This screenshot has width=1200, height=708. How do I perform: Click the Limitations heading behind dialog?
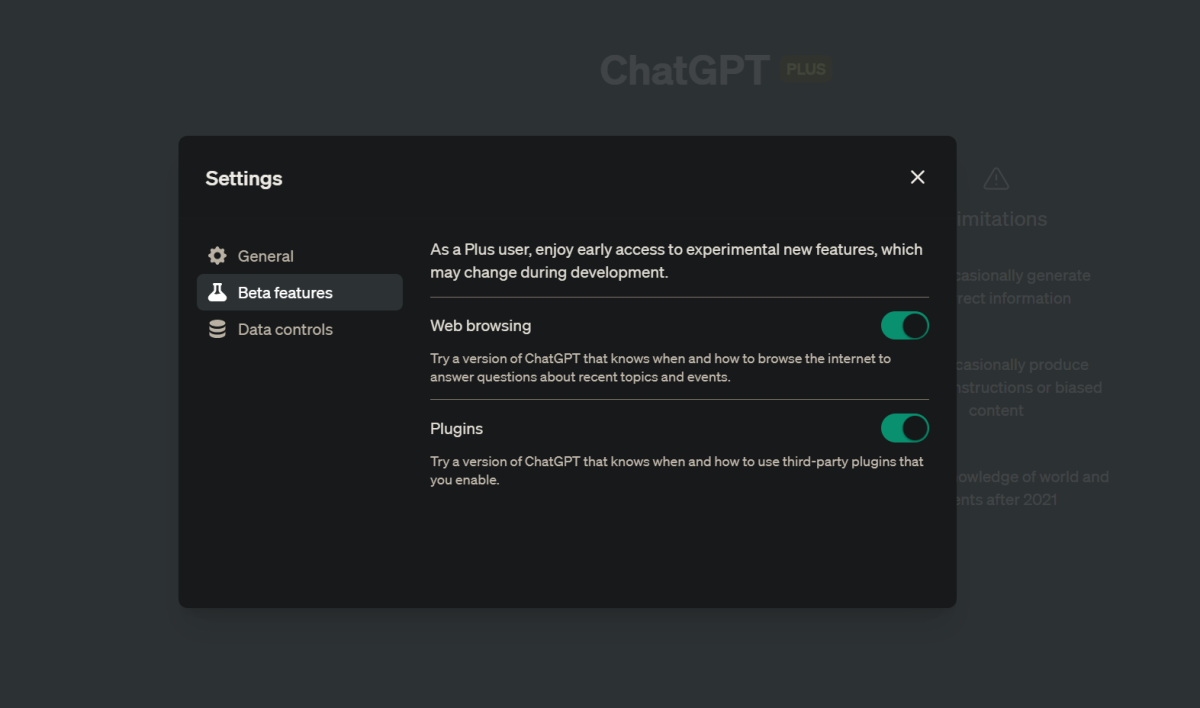click(1002, 219)
